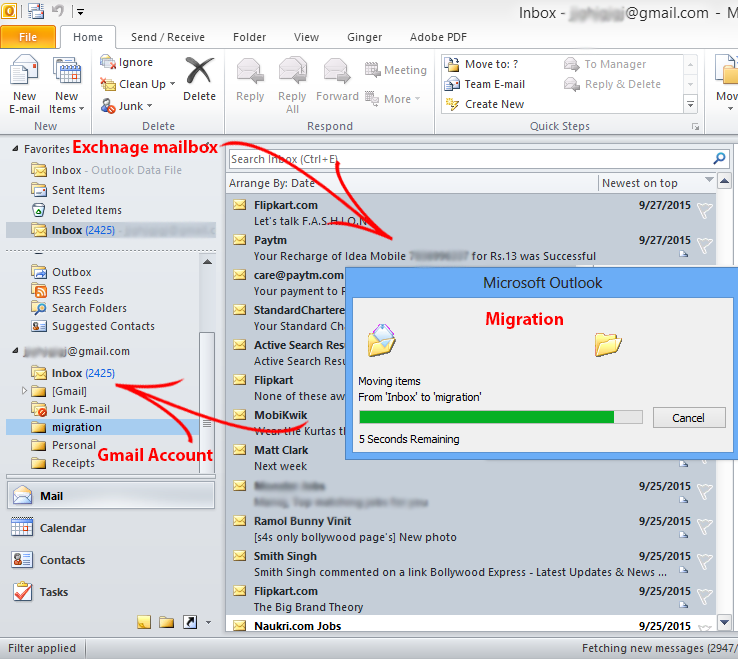Viewport: 738px width, 660px height.
Task: Open the Ginger tab
Action: (364, 37)
